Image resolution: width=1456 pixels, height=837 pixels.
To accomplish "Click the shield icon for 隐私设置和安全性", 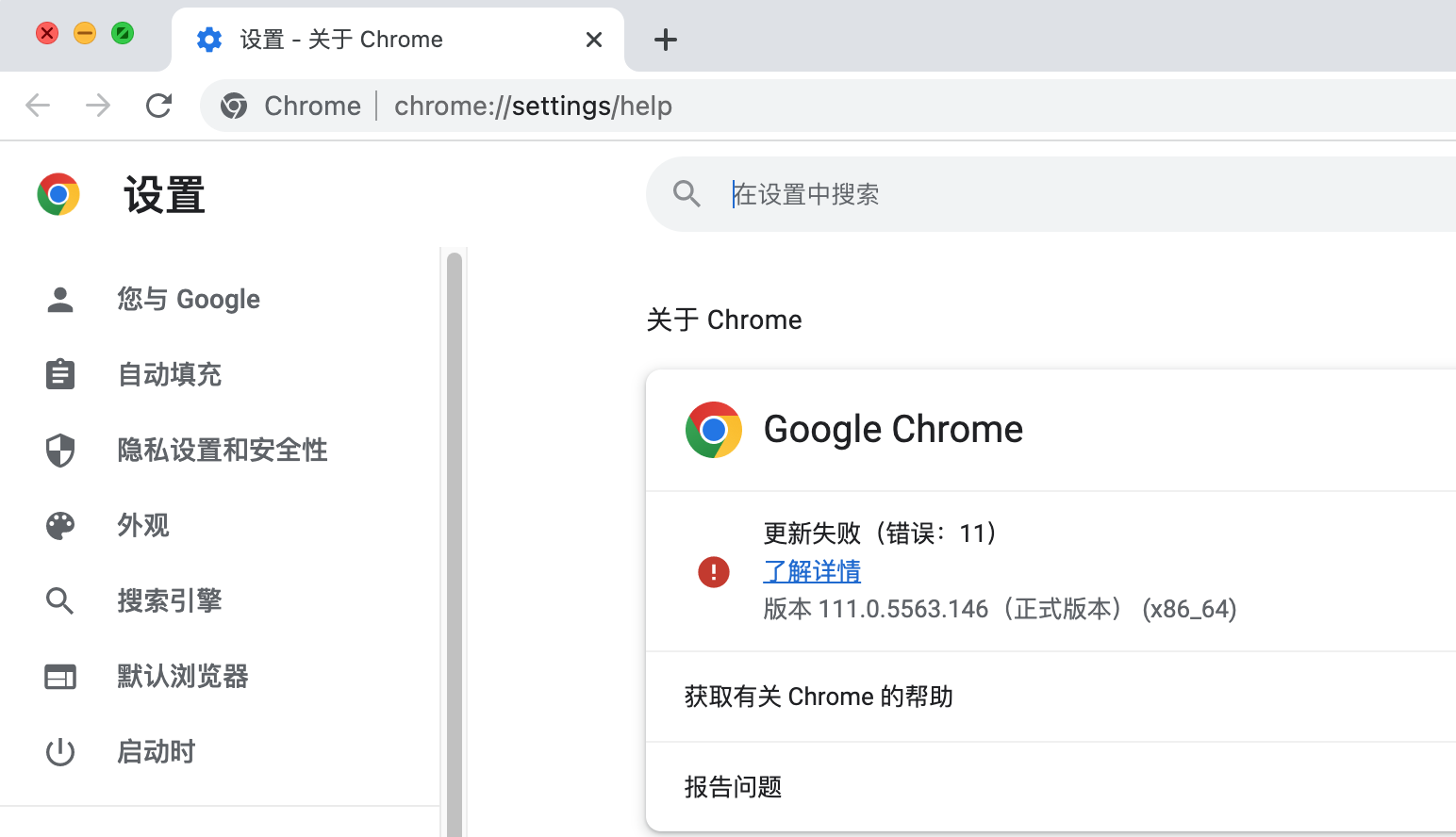I will click(60, 451).
